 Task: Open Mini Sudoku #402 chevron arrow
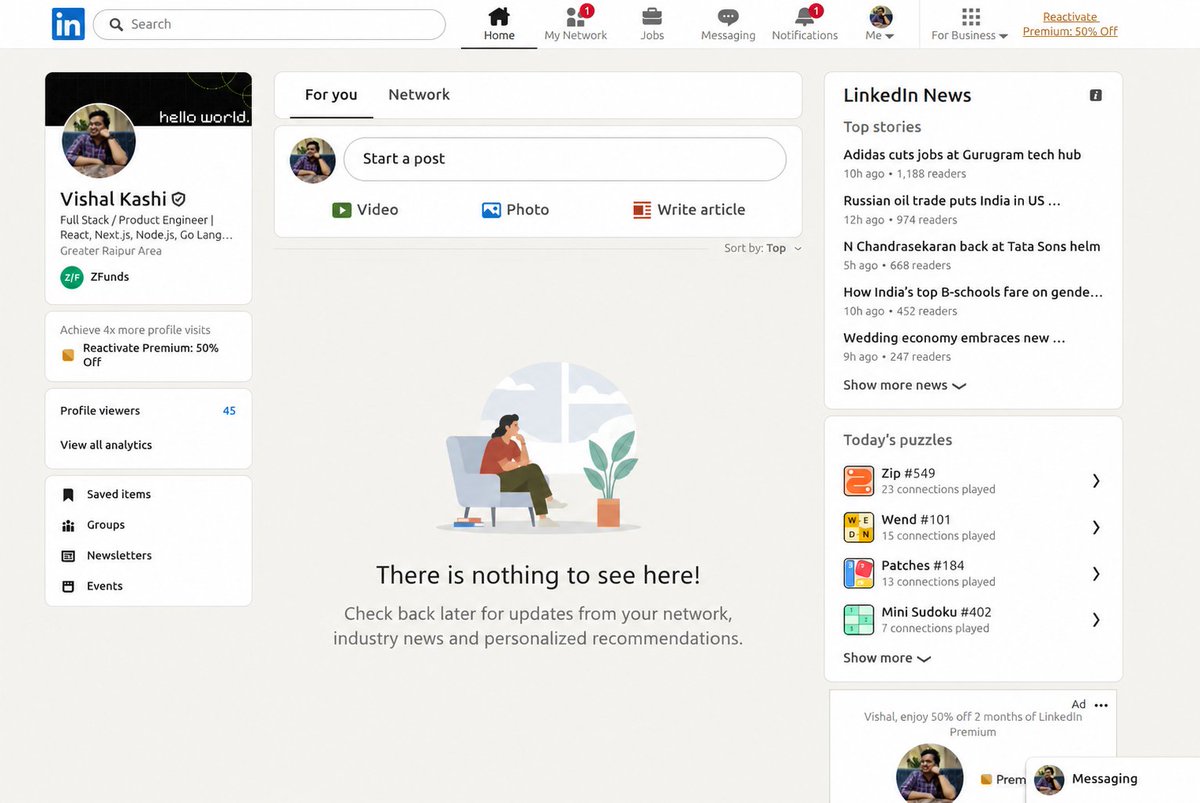tap(1096, 620)
